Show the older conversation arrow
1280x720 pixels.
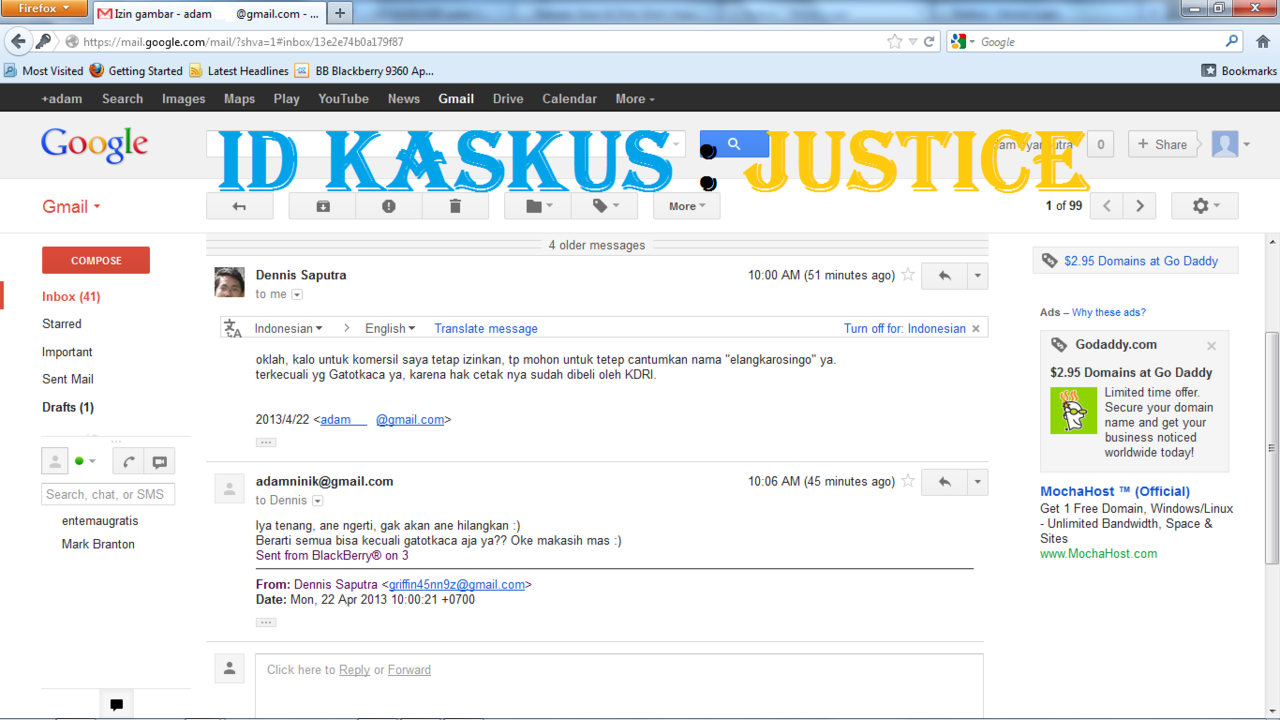[x=1140, y=206]
